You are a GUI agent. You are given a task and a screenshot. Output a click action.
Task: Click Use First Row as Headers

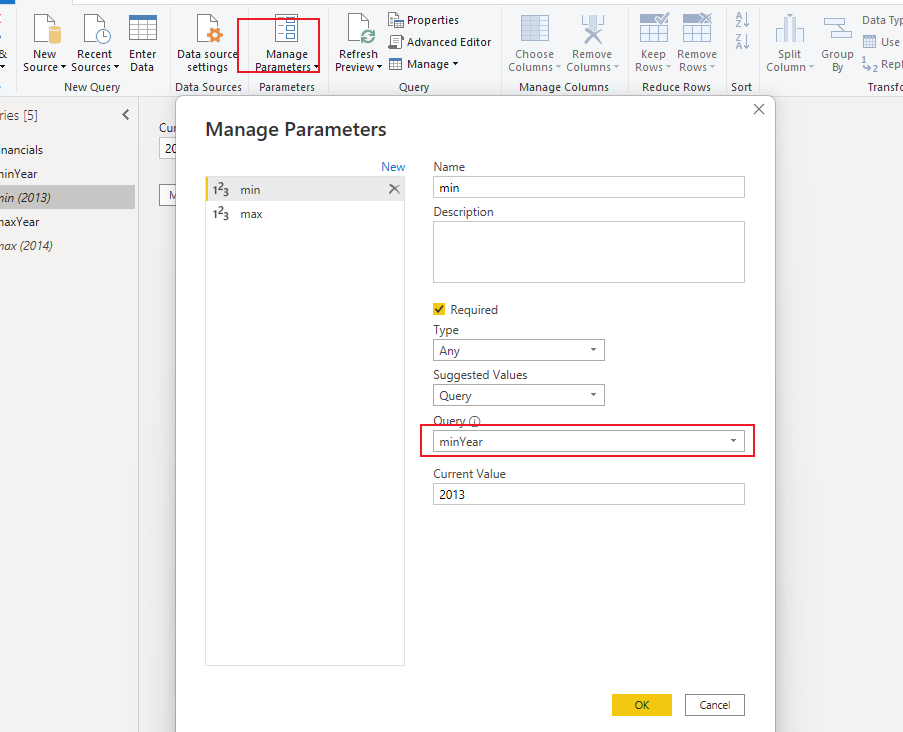(x=882, y=42)
